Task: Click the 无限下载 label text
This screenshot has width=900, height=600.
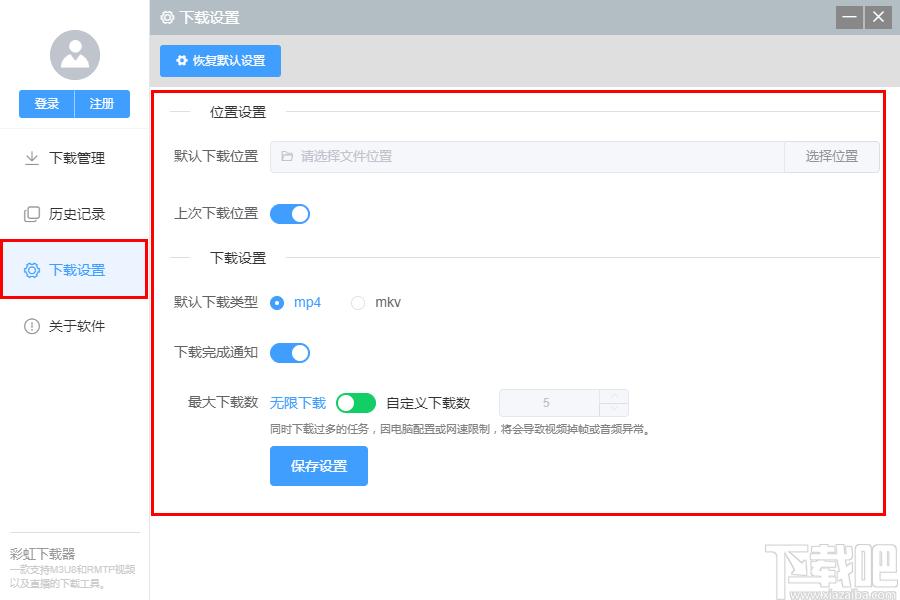Action: tap(298, 403)
